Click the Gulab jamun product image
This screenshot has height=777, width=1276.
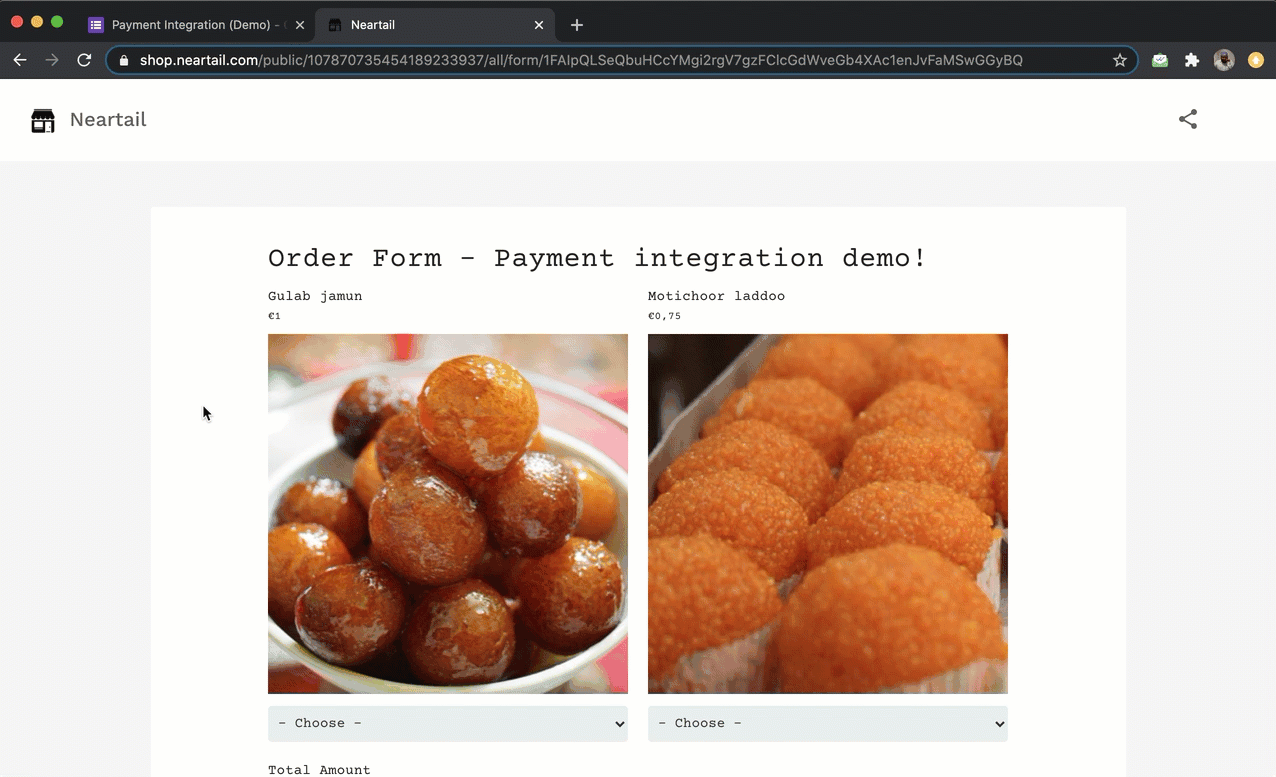click(447, 513)
